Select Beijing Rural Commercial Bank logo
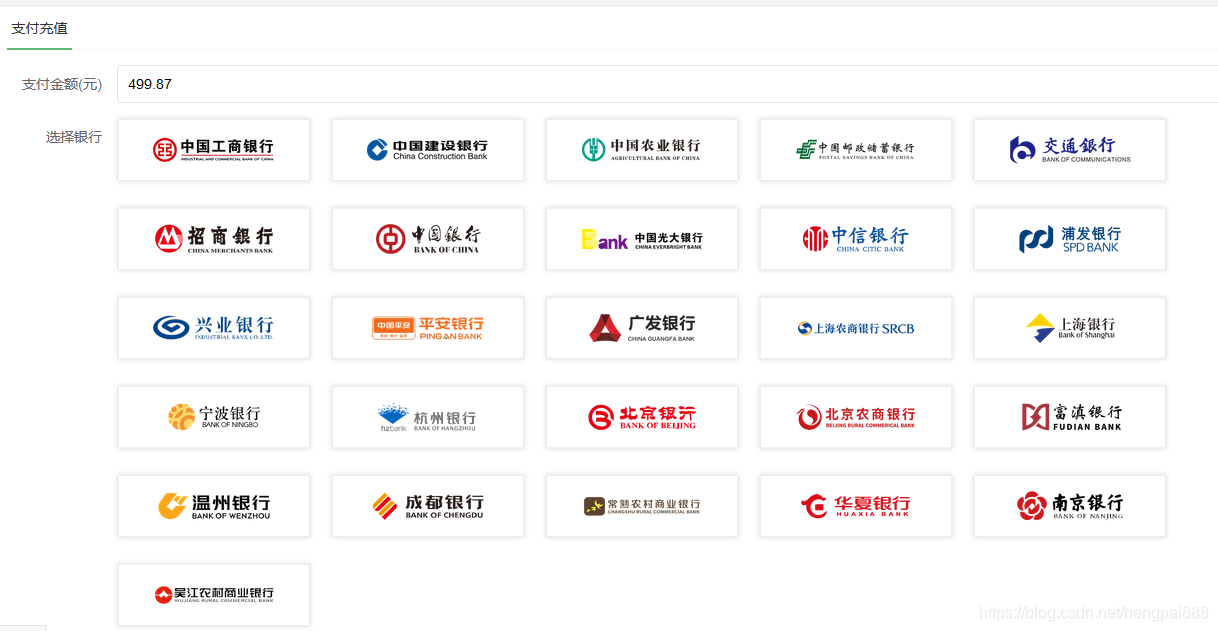Viewport: 1218px width, 631px height. pos(856,417)
